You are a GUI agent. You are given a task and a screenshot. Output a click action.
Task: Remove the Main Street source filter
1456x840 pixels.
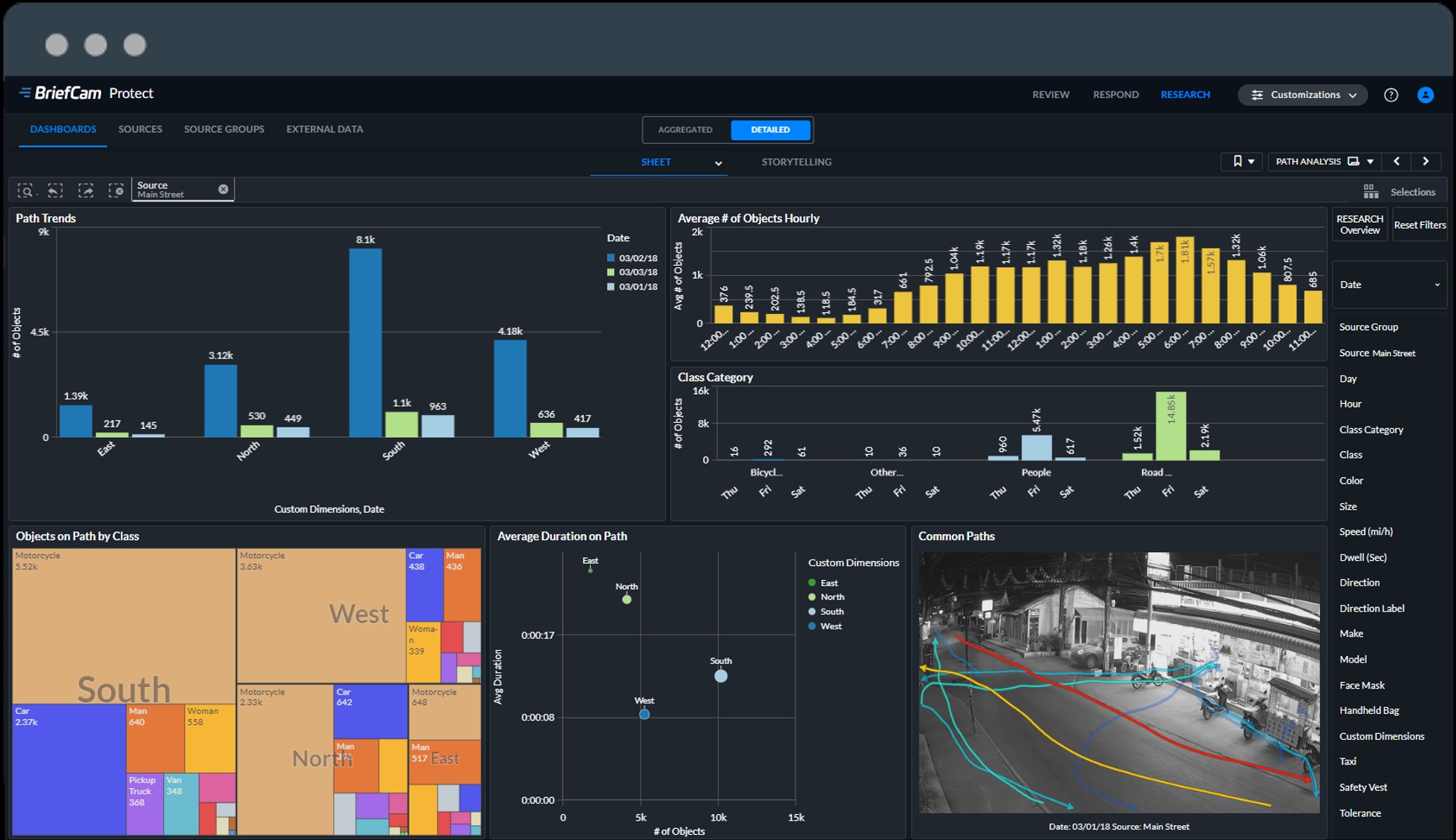[223, 189]
